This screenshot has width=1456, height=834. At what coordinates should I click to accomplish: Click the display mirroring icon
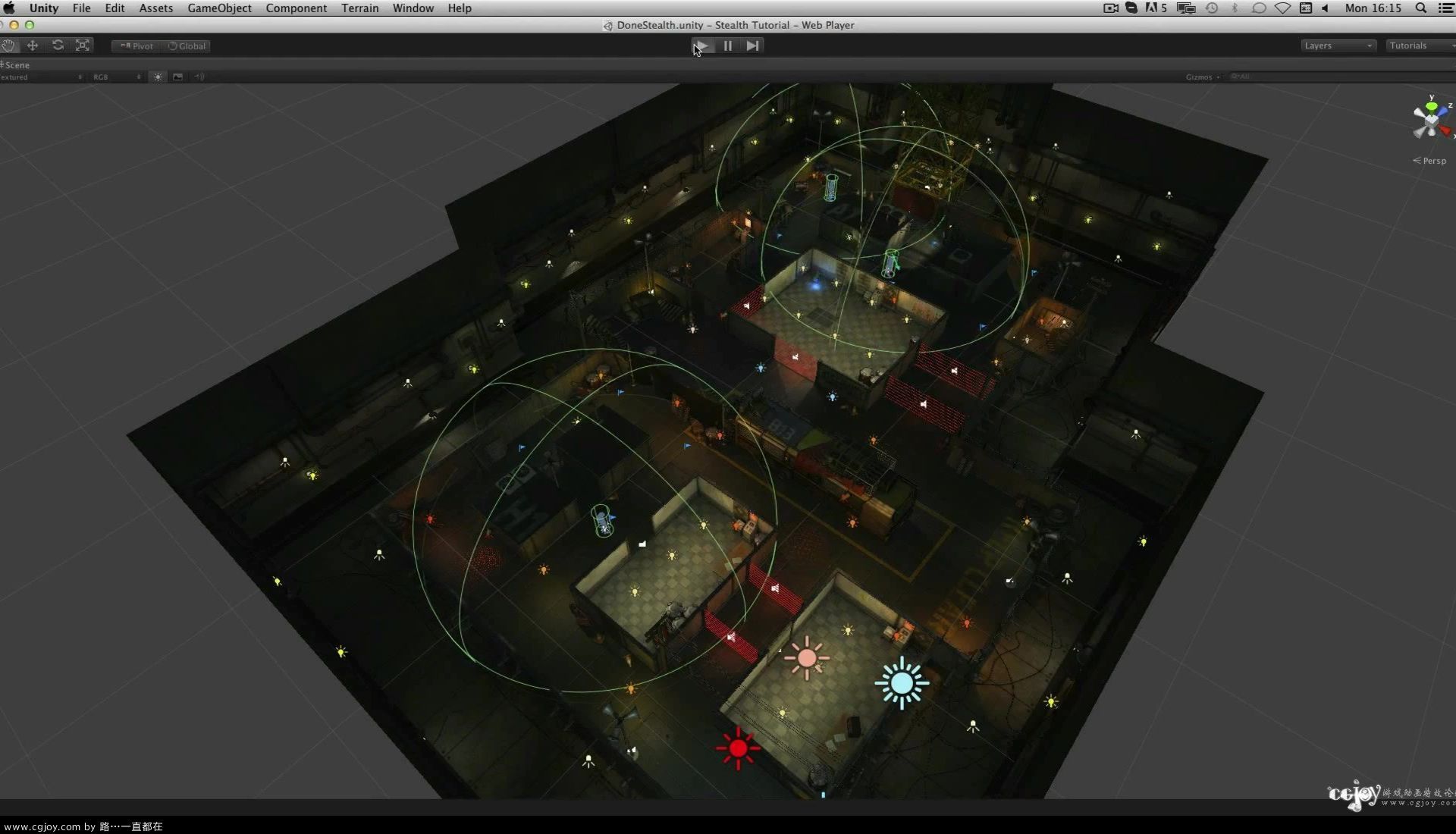click(x=1186, y=8)
